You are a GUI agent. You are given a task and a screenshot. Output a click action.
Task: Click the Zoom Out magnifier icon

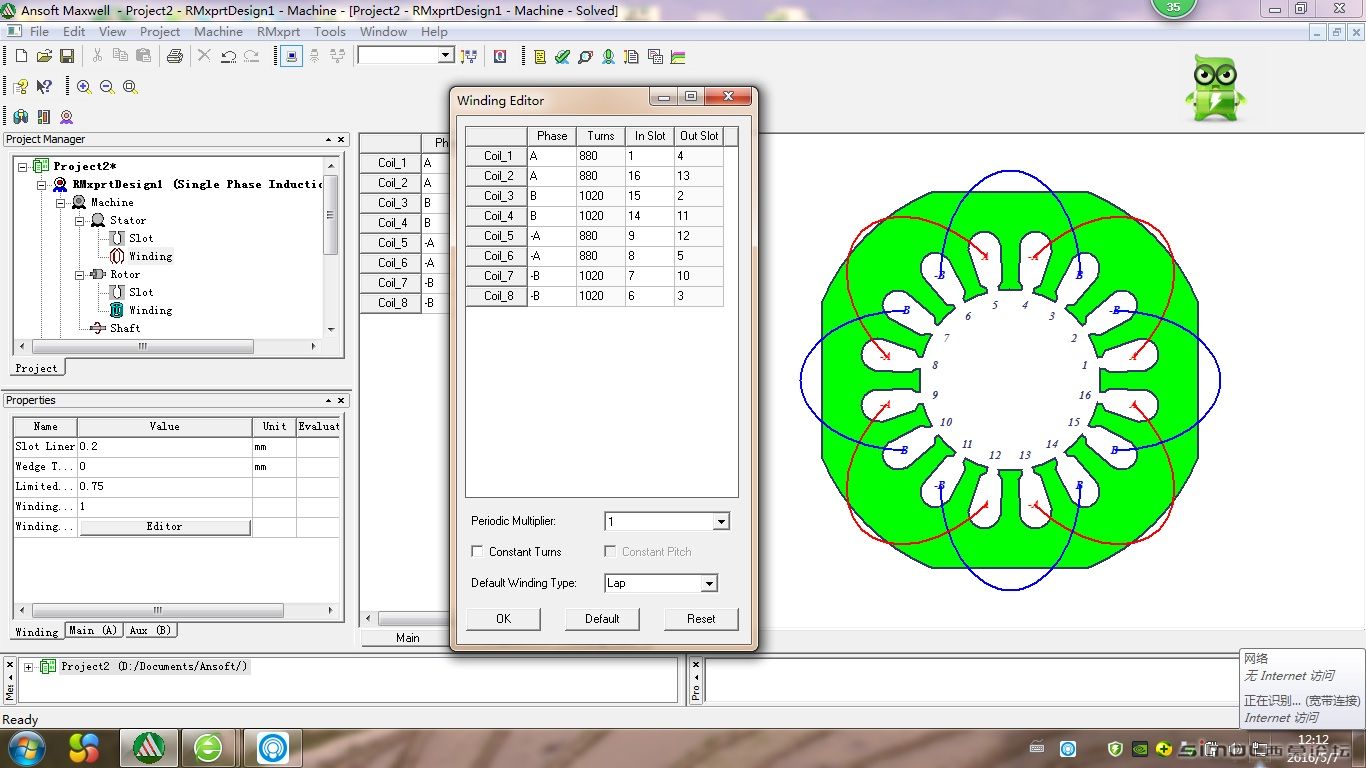click(107, 87)
